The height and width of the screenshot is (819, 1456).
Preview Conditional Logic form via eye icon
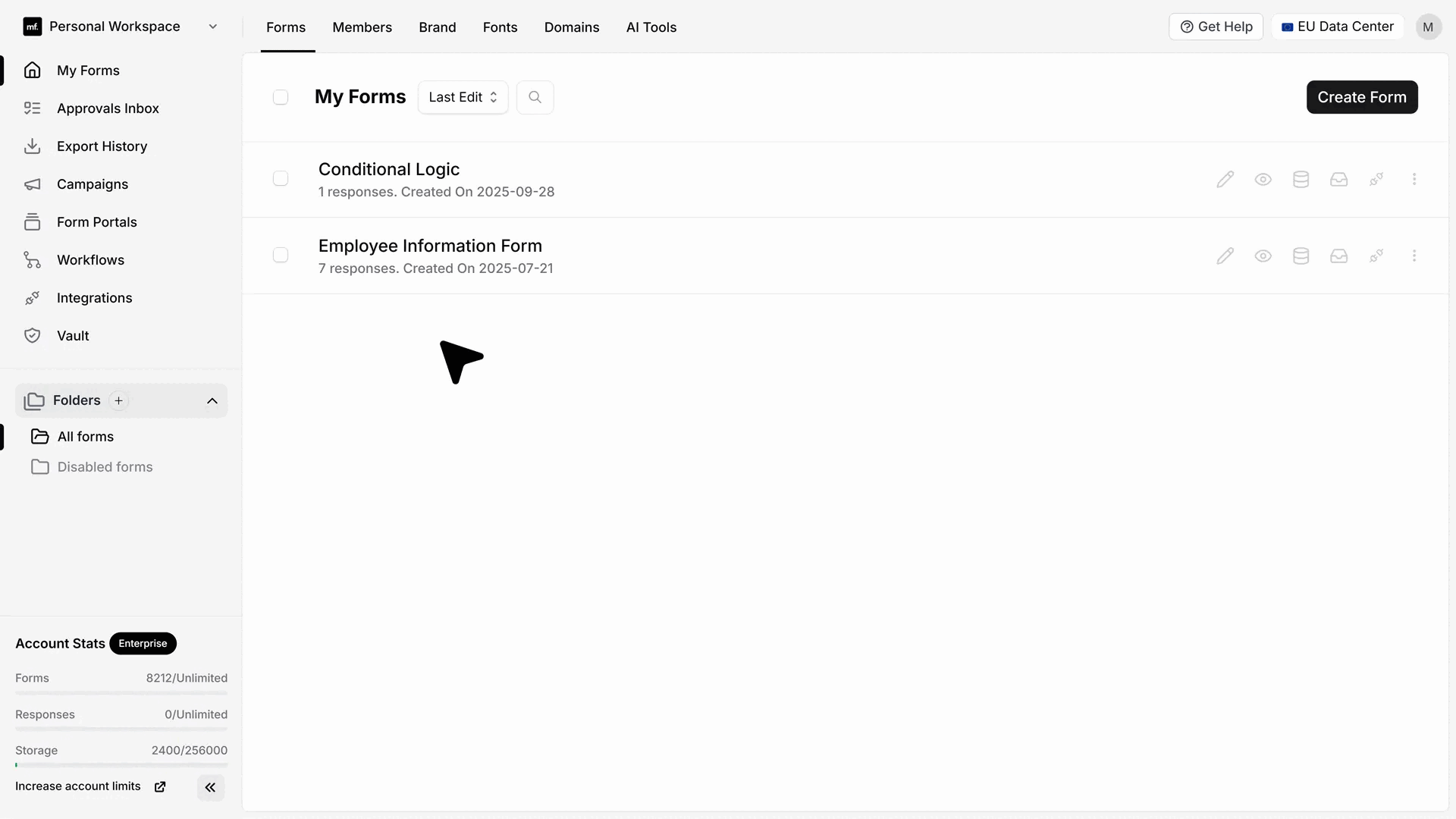[x=1263, y=179]
